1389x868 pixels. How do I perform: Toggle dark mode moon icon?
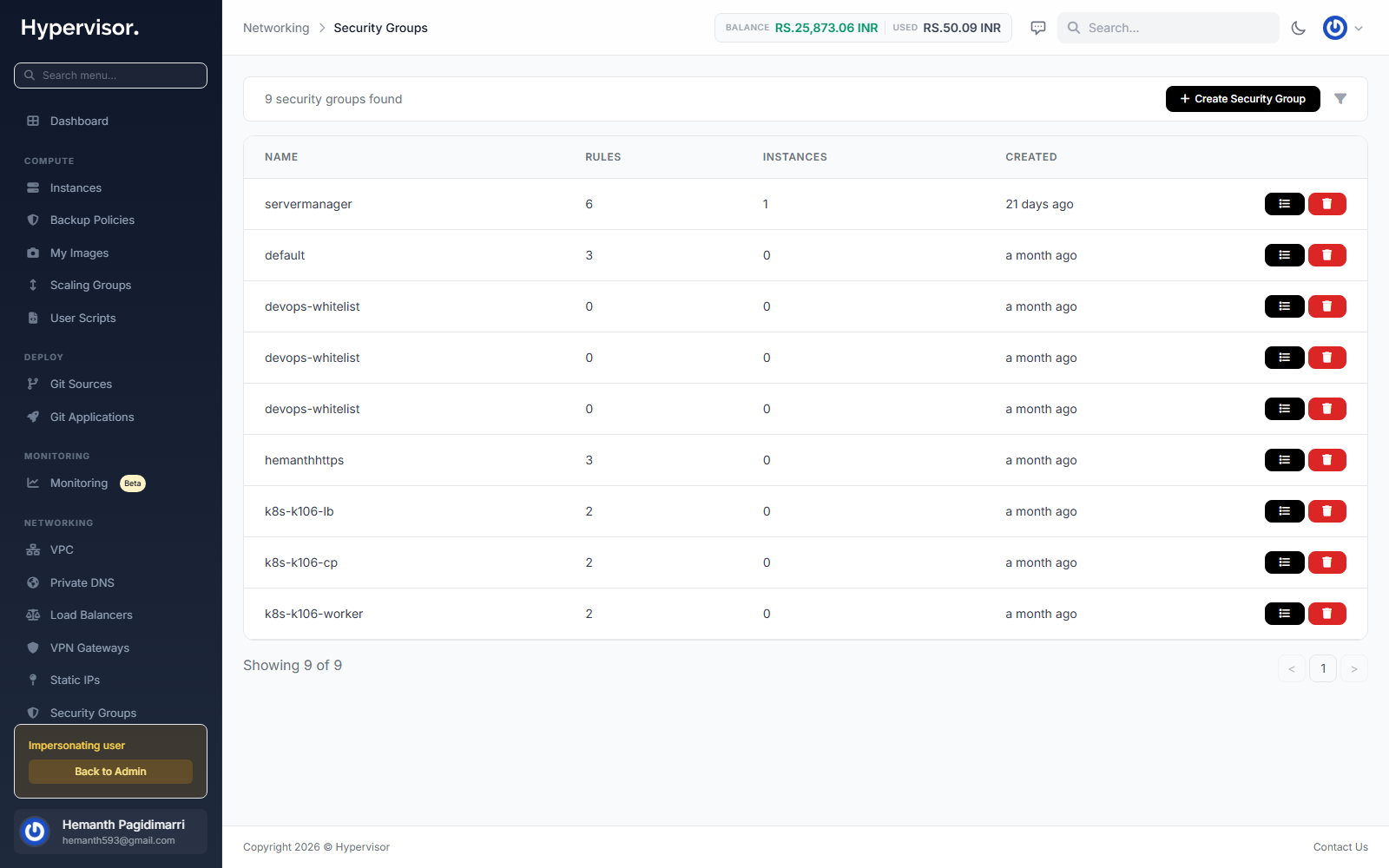click(x=1298, y=28)
